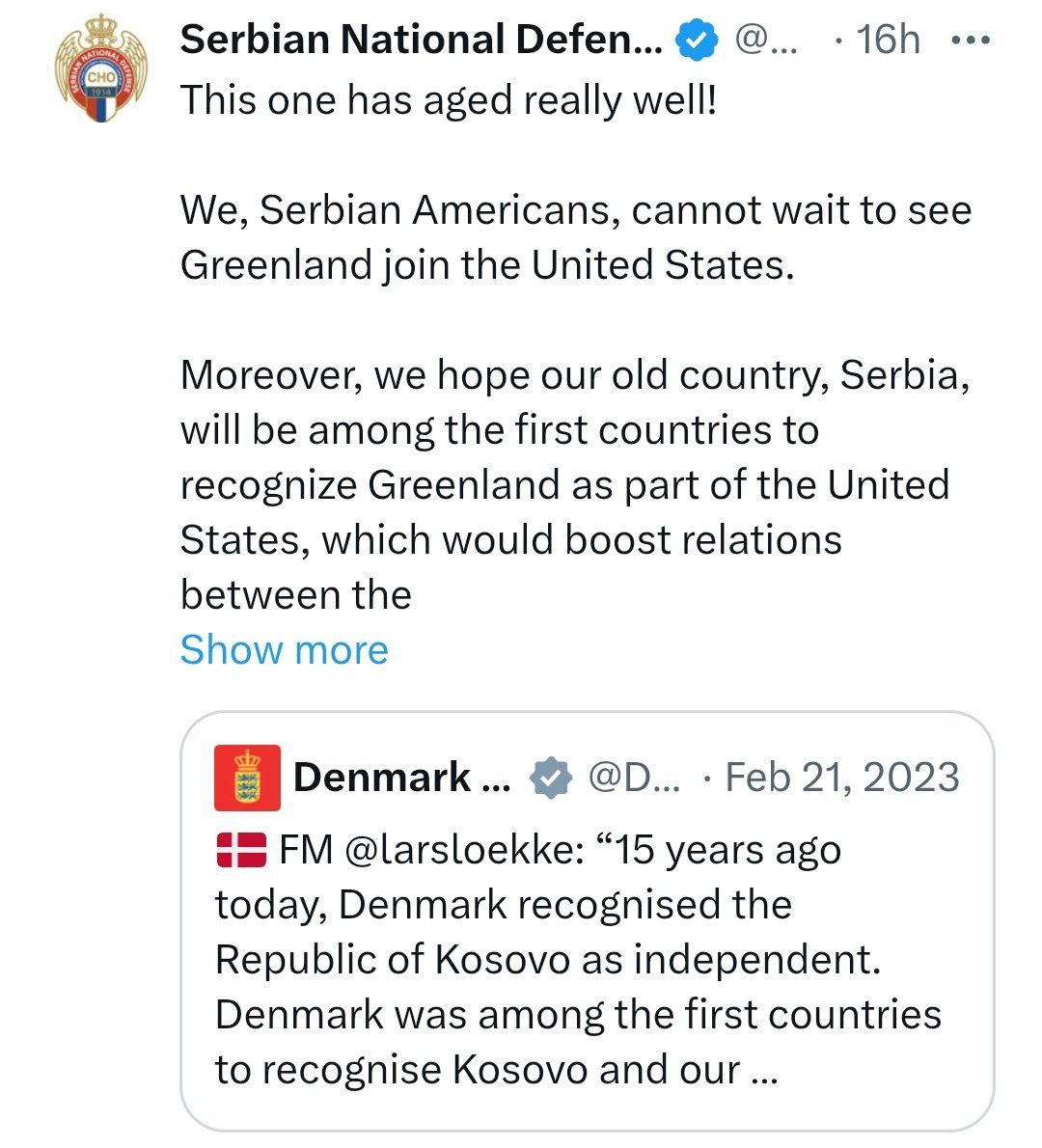Viewport: 1042px width, 1148px height.
Task: Click the blue verified badge
Action: coord(696,41)
